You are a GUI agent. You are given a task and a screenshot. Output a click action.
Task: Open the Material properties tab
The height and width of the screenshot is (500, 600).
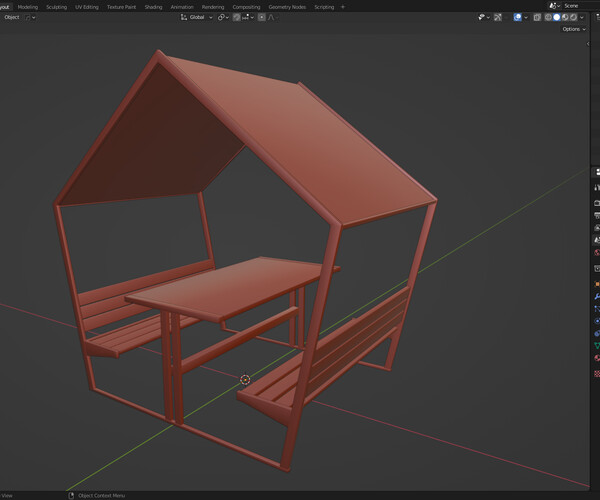[597, 358]
